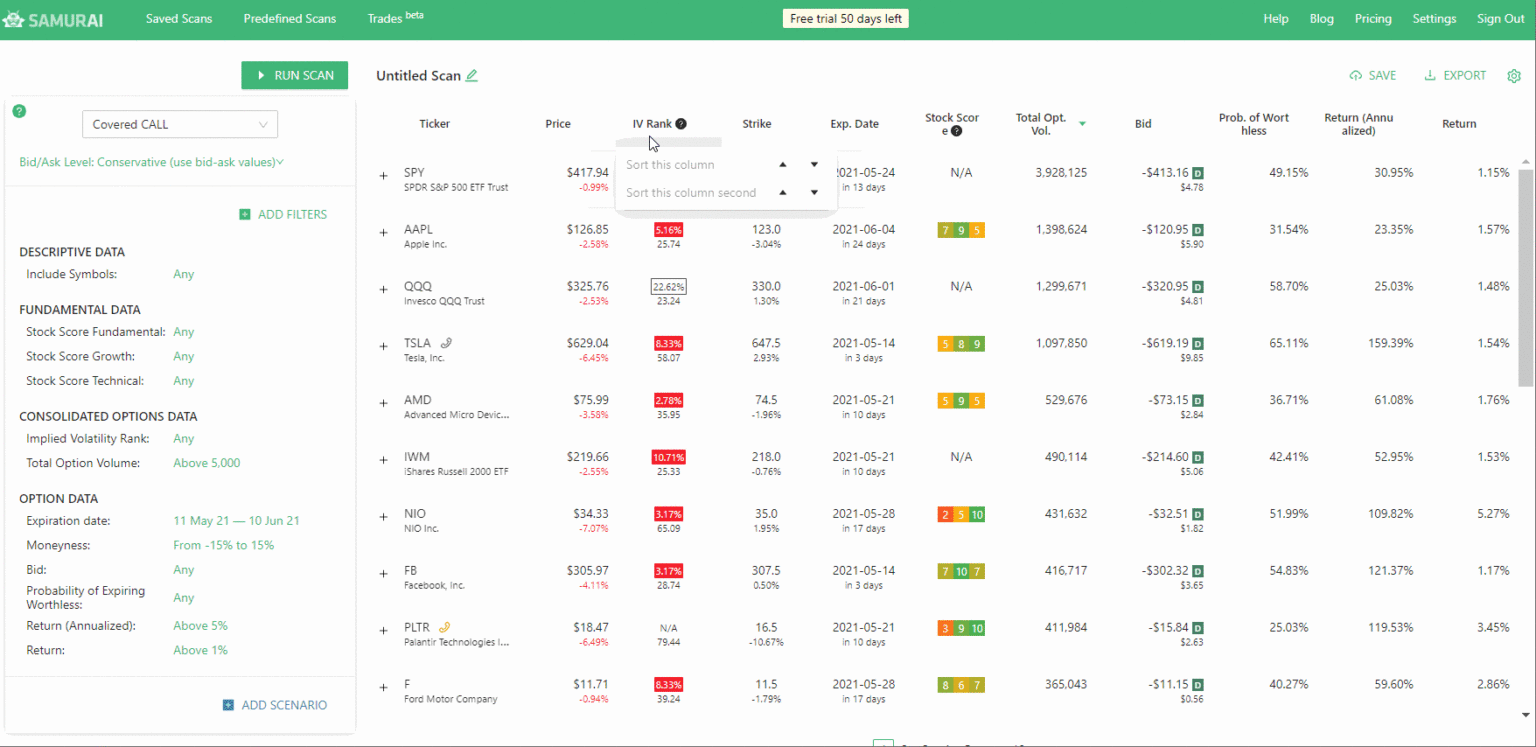
Task: Go to Trades beta tab
Action: (x=395, y=18)
